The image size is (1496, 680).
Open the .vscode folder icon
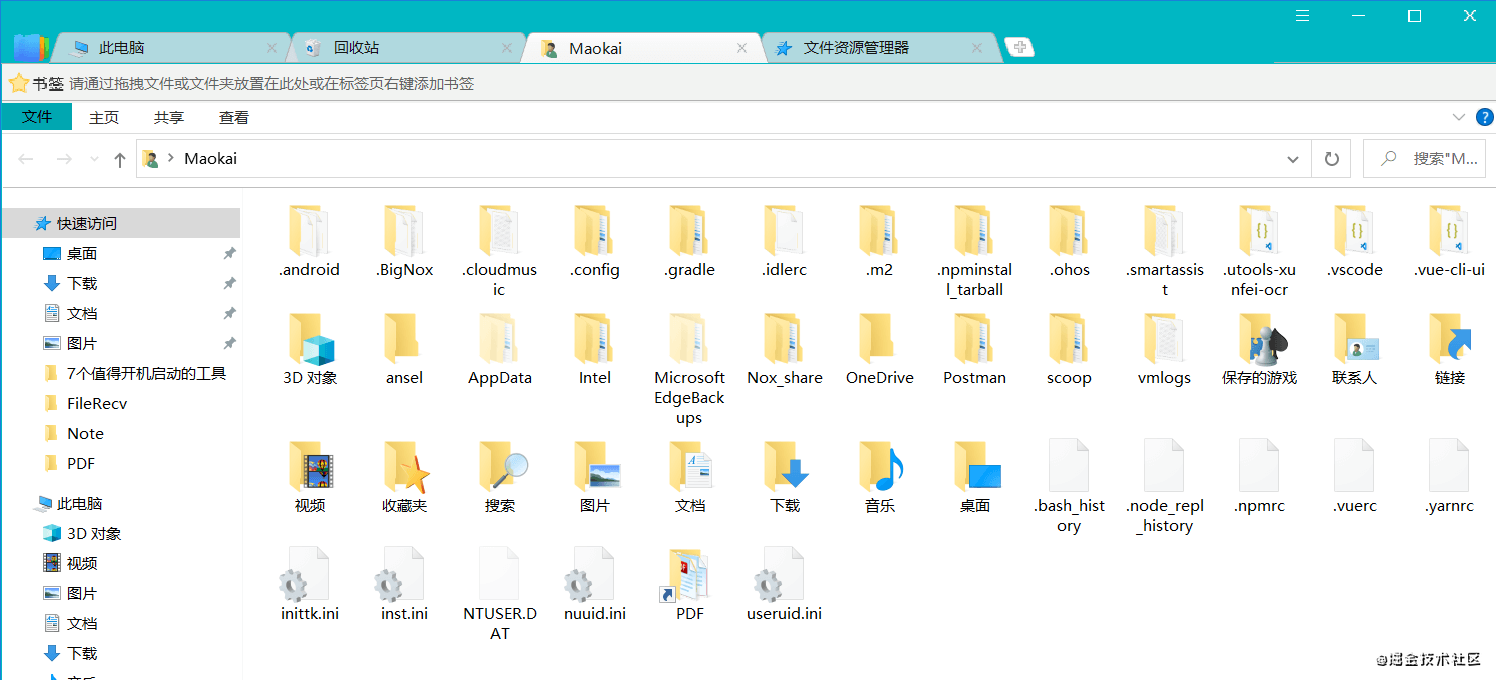point(1354,233)
